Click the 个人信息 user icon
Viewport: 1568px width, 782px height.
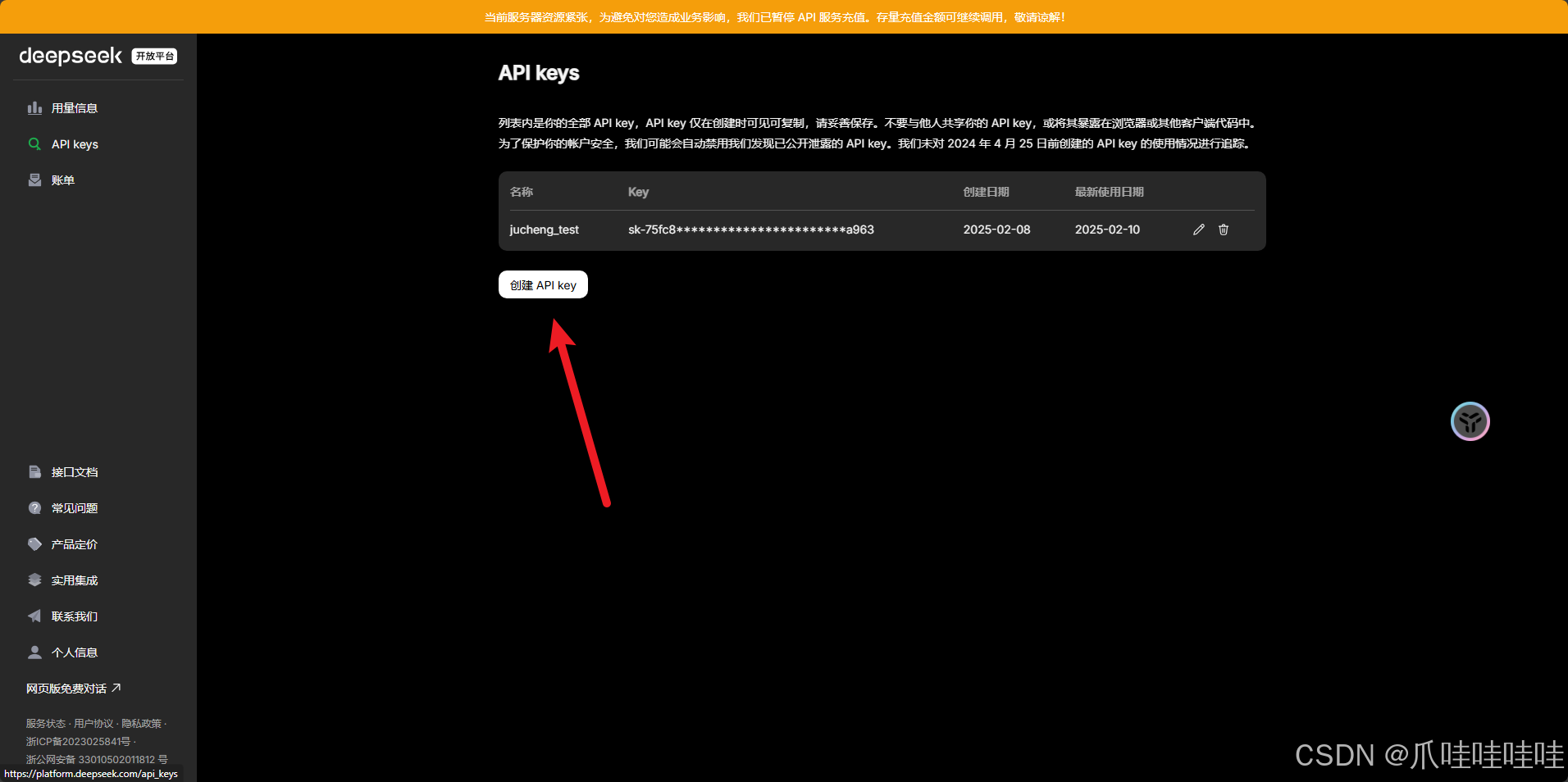[34, 652]
